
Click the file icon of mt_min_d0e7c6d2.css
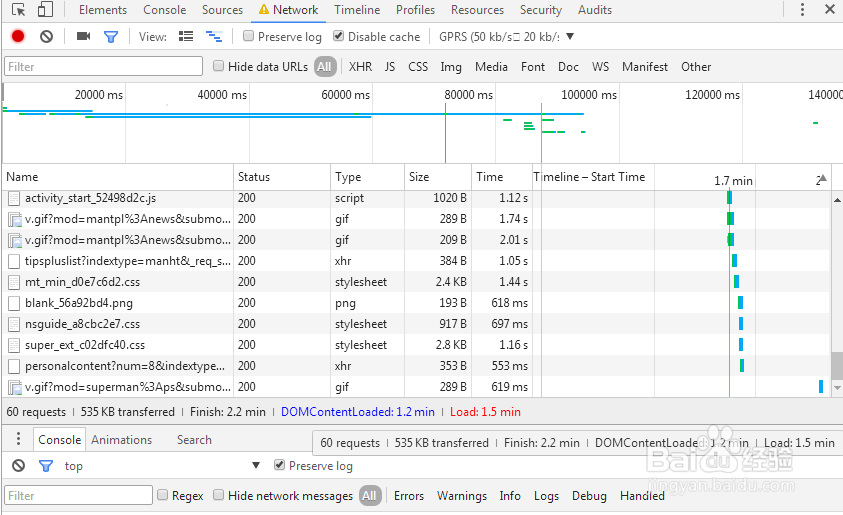[x=14, y=282]
